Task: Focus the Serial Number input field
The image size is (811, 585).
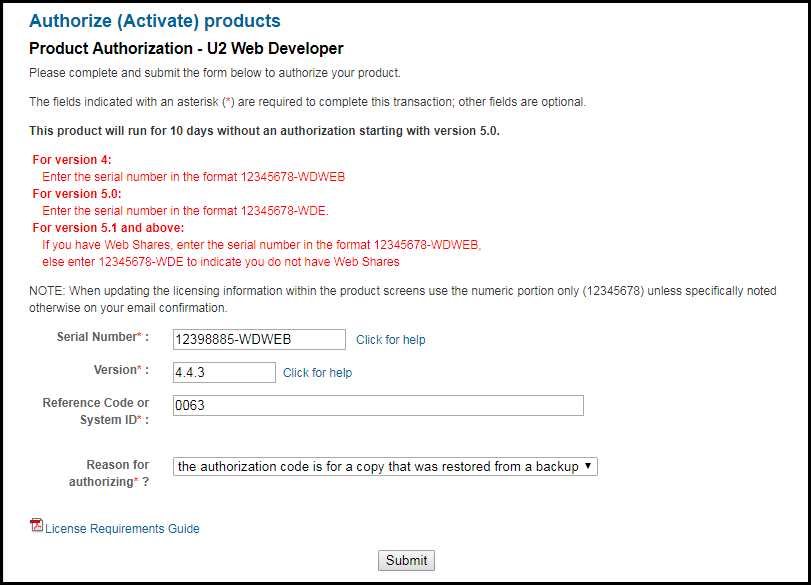Action: (x=259, y=340)
